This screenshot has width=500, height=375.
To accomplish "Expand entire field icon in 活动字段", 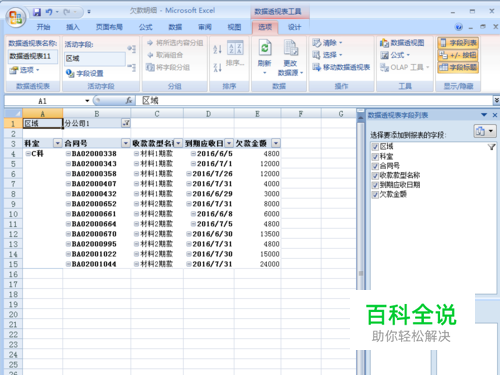I will coord(132,49).
